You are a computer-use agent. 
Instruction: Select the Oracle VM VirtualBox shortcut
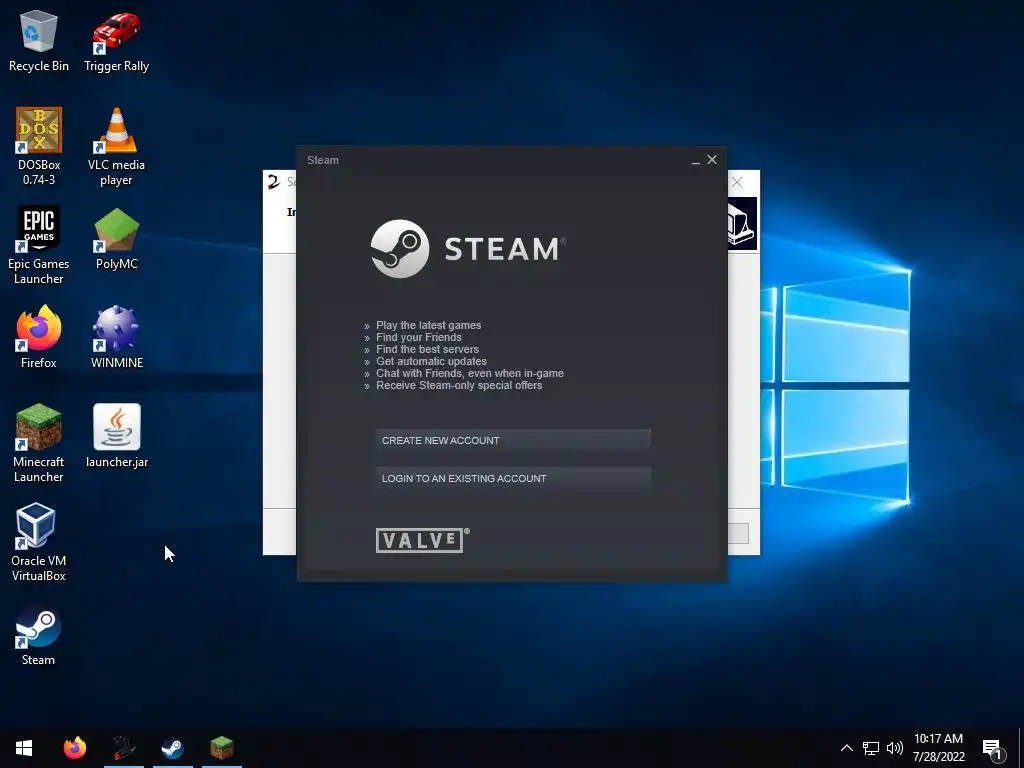click(39, 541)
